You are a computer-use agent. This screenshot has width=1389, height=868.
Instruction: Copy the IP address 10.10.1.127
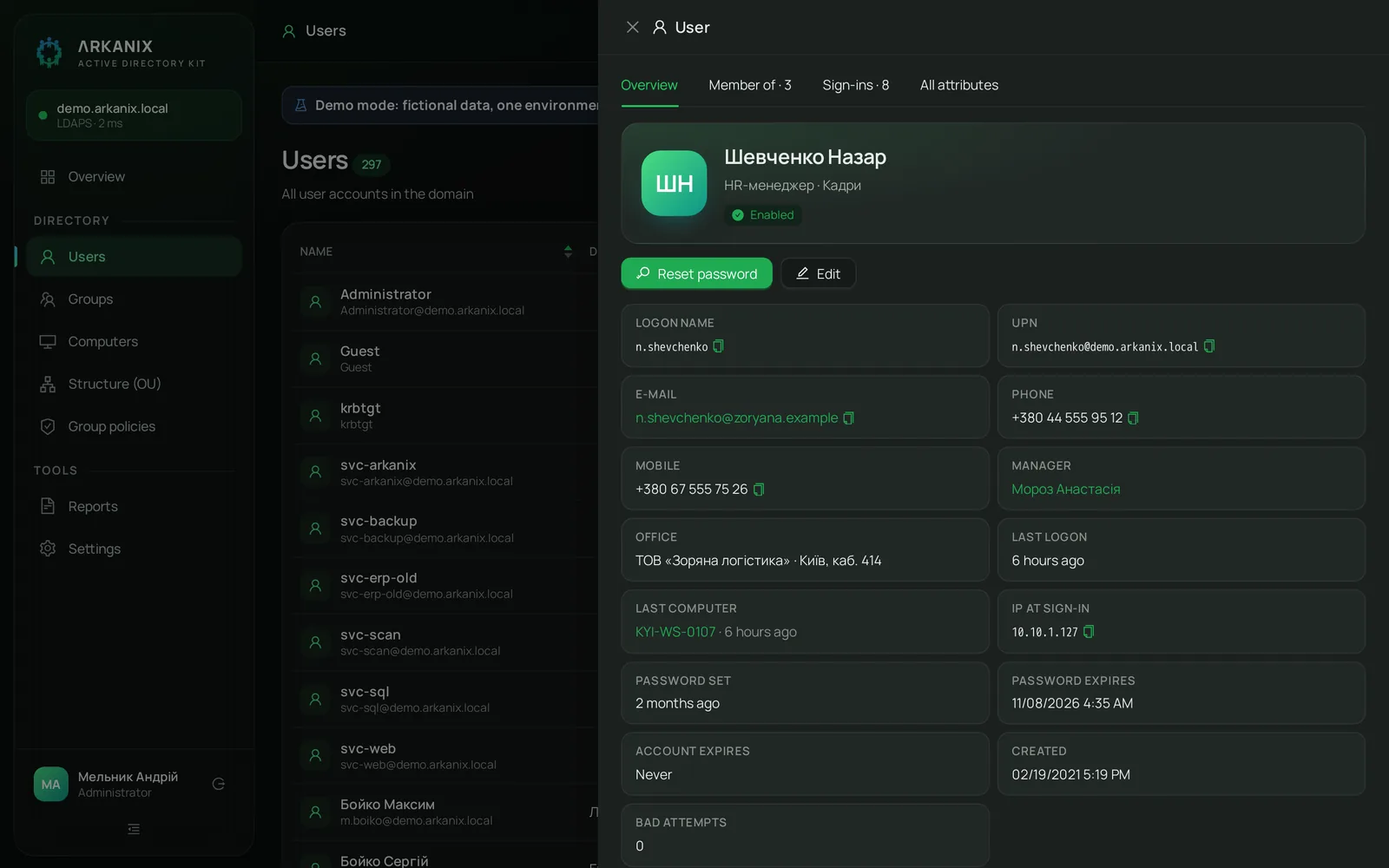[x=1088, y=632]
